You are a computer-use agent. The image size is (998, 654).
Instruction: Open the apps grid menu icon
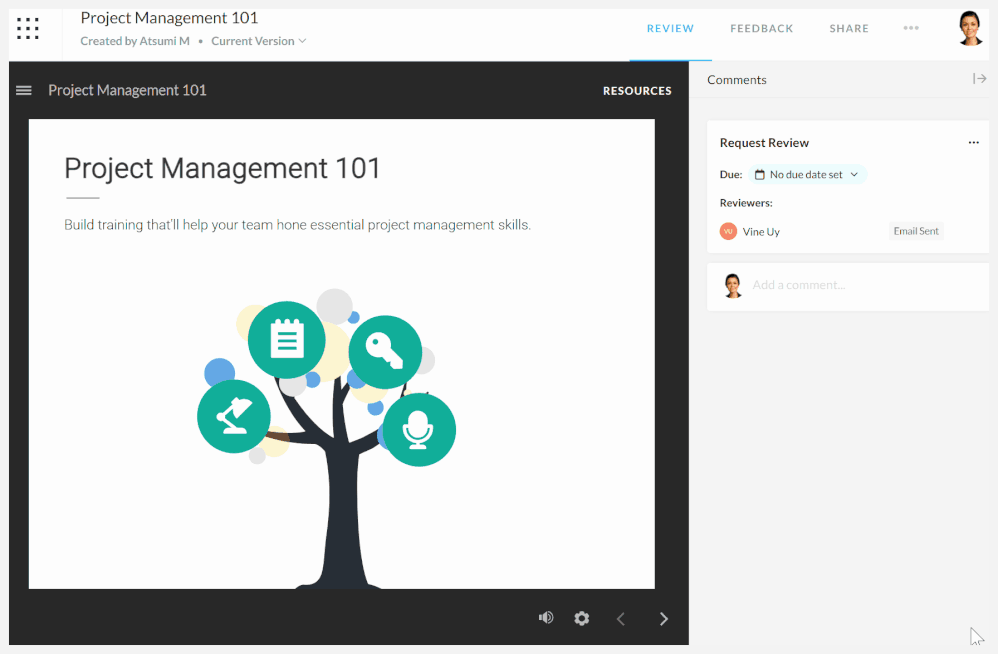(27, 29)
